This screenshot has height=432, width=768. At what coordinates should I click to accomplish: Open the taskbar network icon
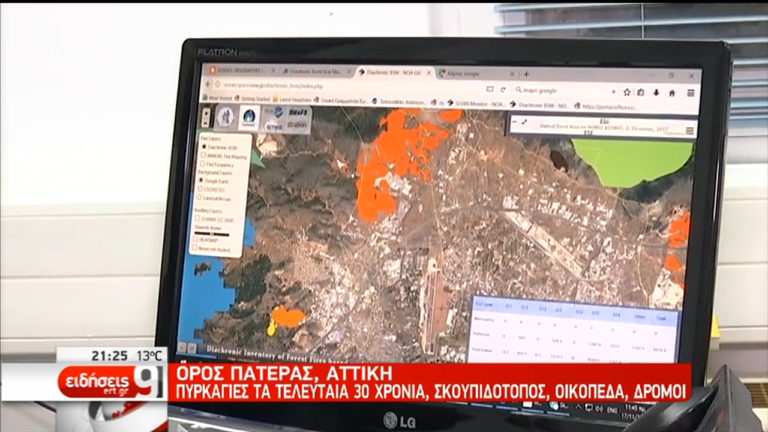tap(589, 408)
